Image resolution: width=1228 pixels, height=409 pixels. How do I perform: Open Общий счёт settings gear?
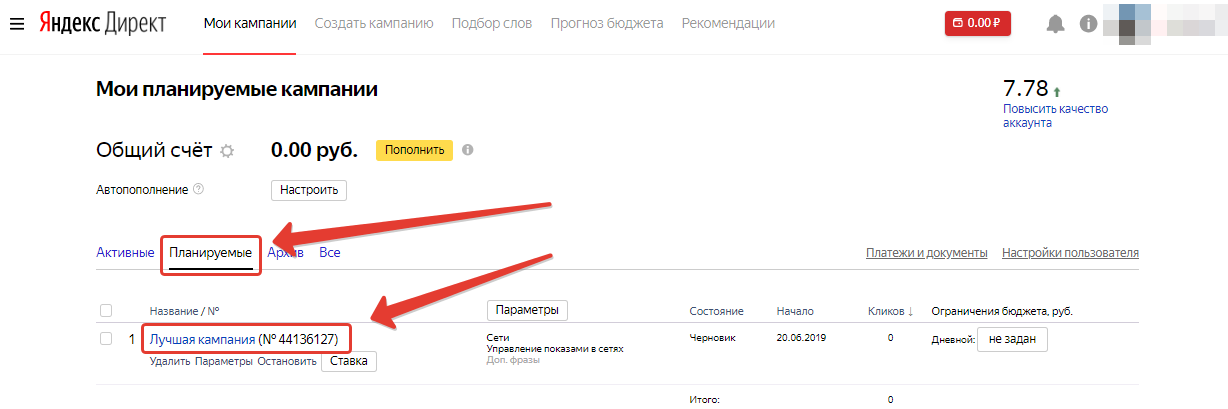click(227, 151)
